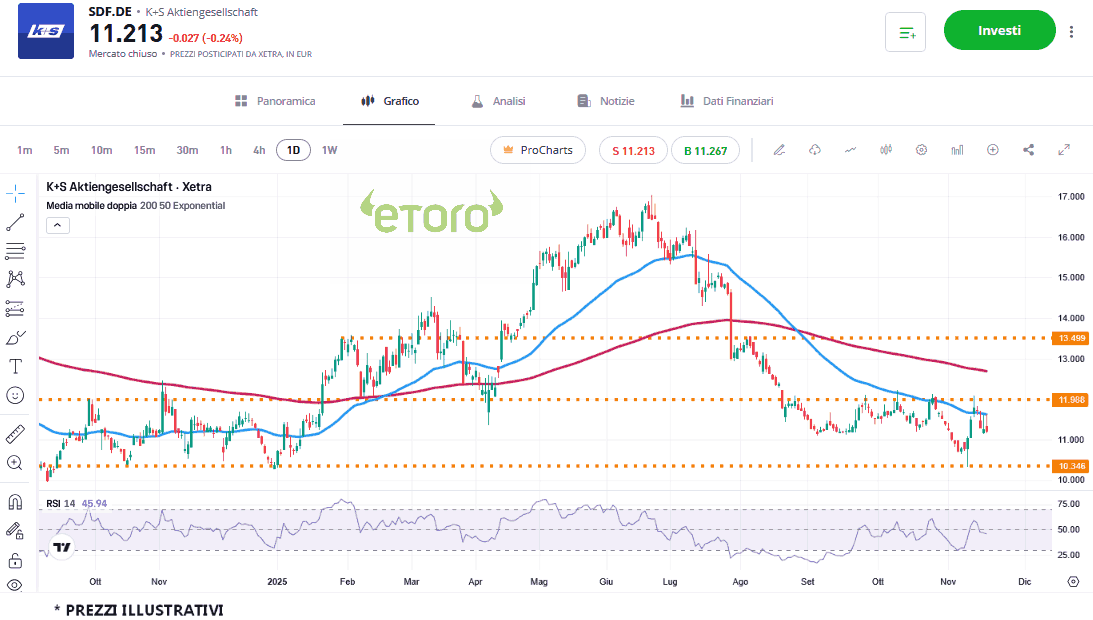The image size is (1093, 620).
Task: Collapse the indicator legend chevron
Action: tap(58, 225)
